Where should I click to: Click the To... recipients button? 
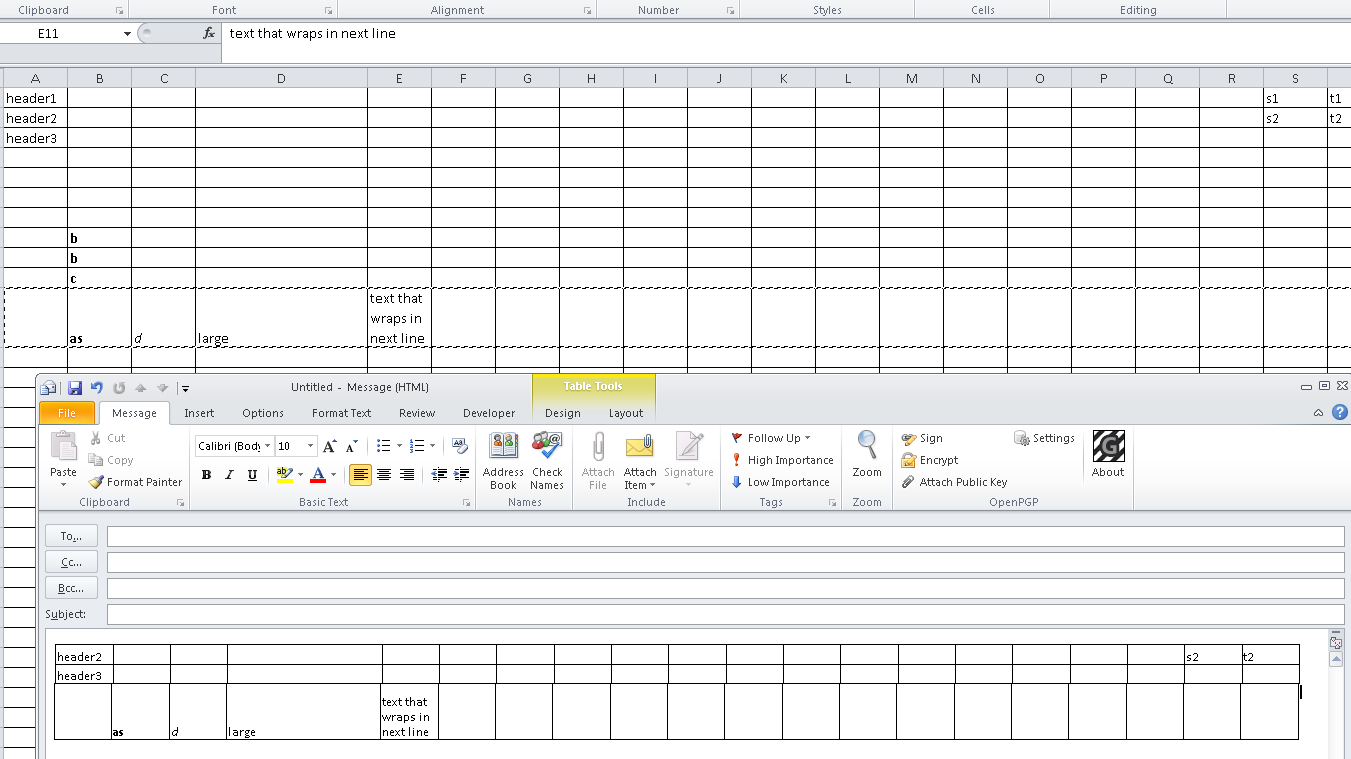click(71, 536)
